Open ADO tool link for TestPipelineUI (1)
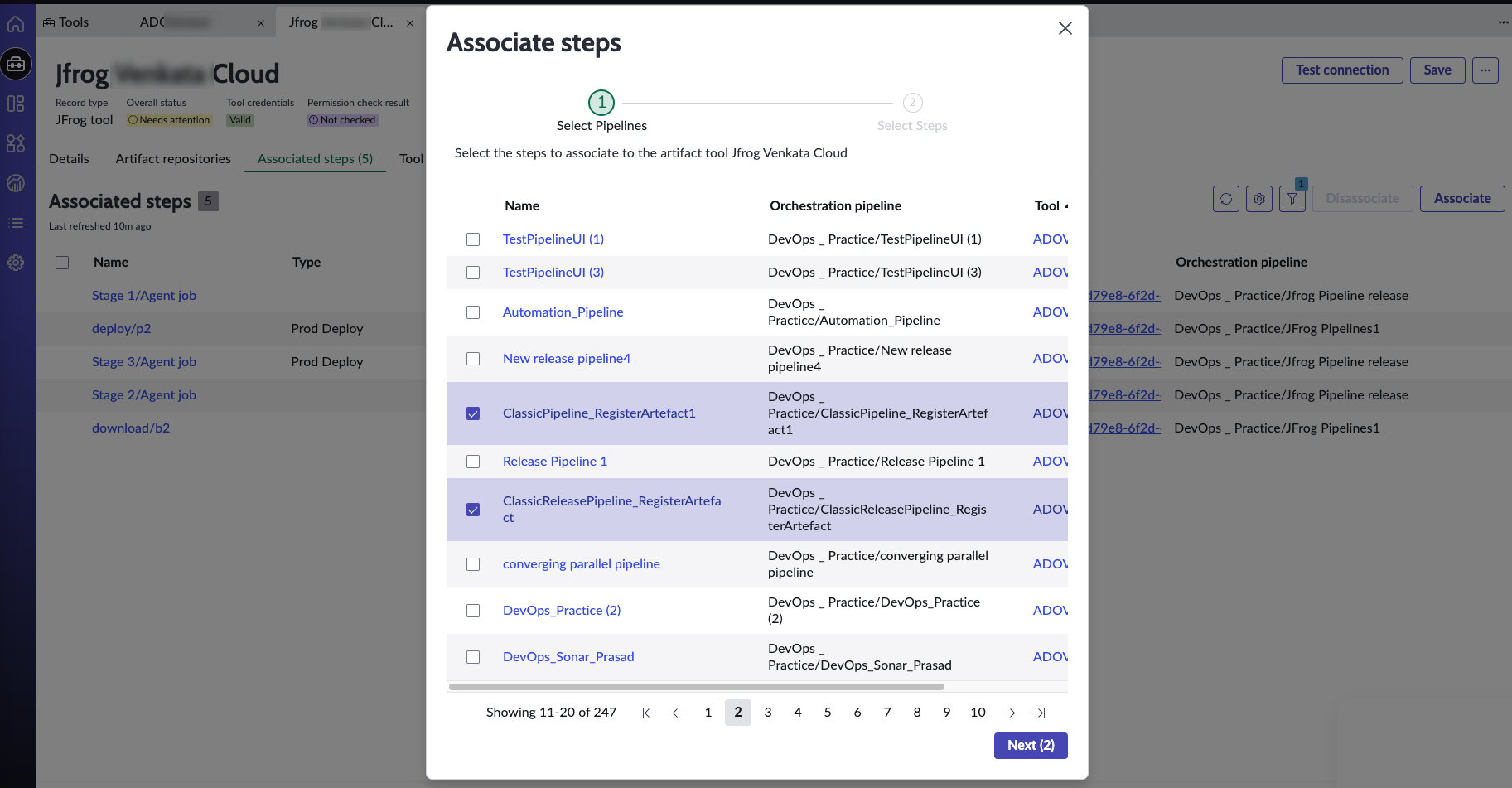 pyautogui.click(x=1050, y=239)
